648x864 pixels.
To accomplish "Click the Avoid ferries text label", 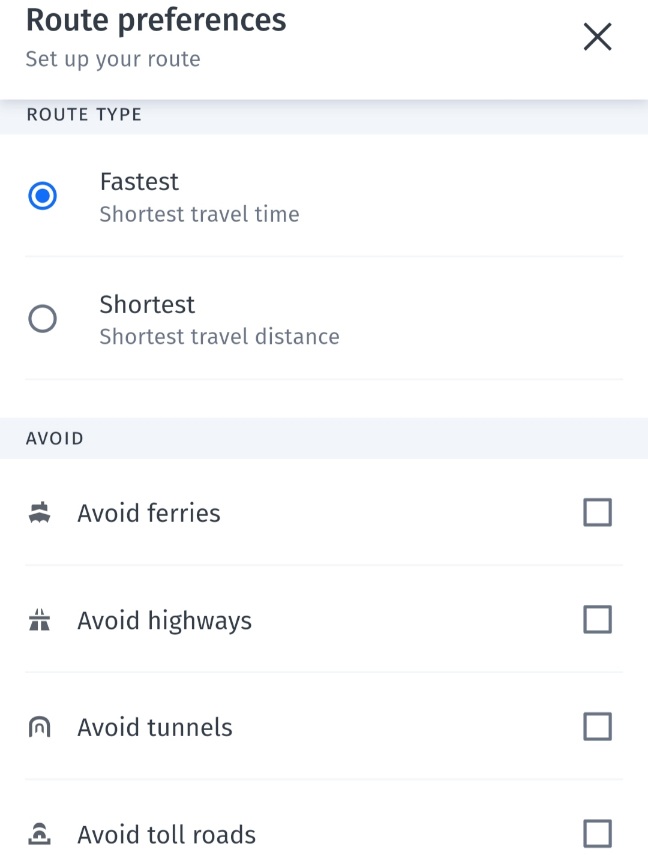I will pos(149,514).
